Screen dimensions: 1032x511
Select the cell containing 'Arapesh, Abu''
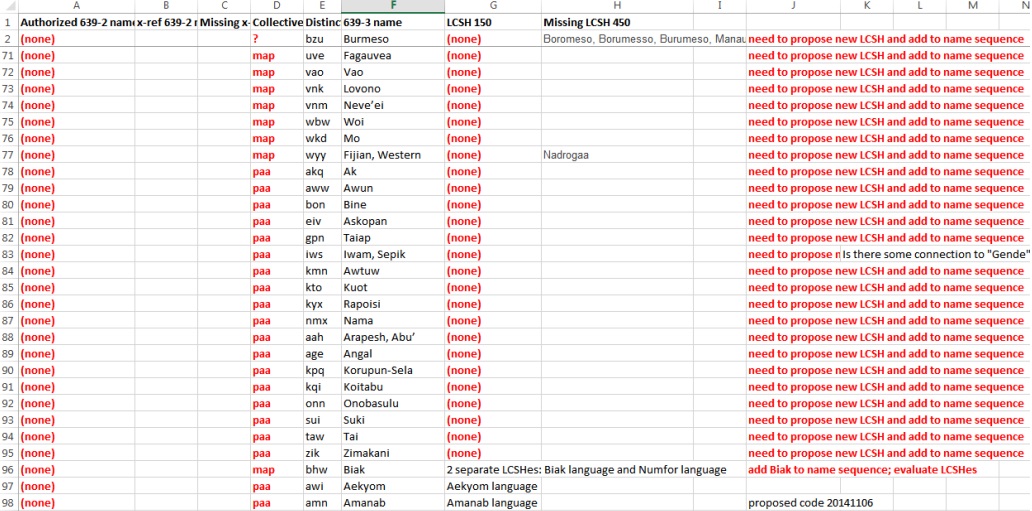click(393, 337)
